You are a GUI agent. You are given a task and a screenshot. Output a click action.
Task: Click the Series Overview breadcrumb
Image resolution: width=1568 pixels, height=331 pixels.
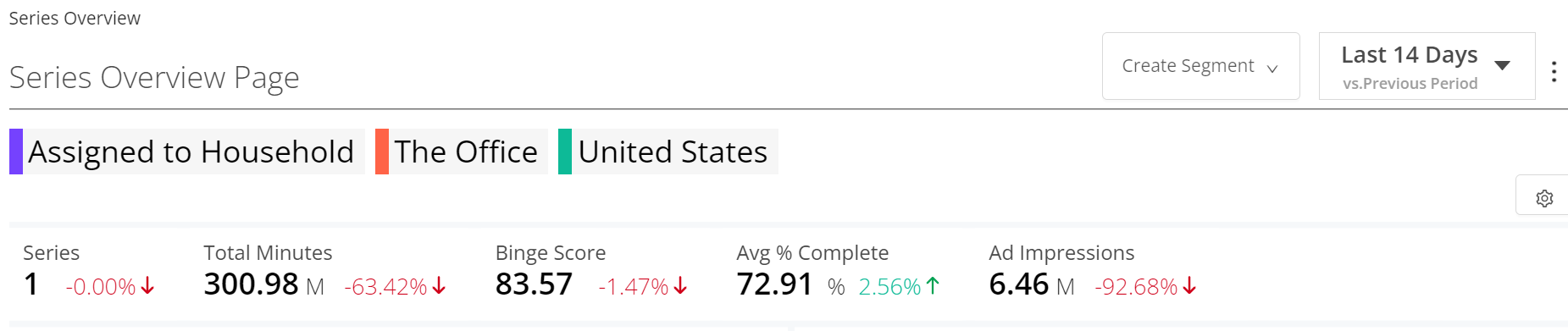point(75,19)
